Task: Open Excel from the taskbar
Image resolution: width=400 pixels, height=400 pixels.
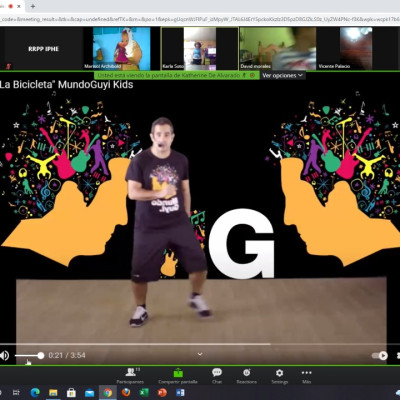Action: (x=144, y=393)
